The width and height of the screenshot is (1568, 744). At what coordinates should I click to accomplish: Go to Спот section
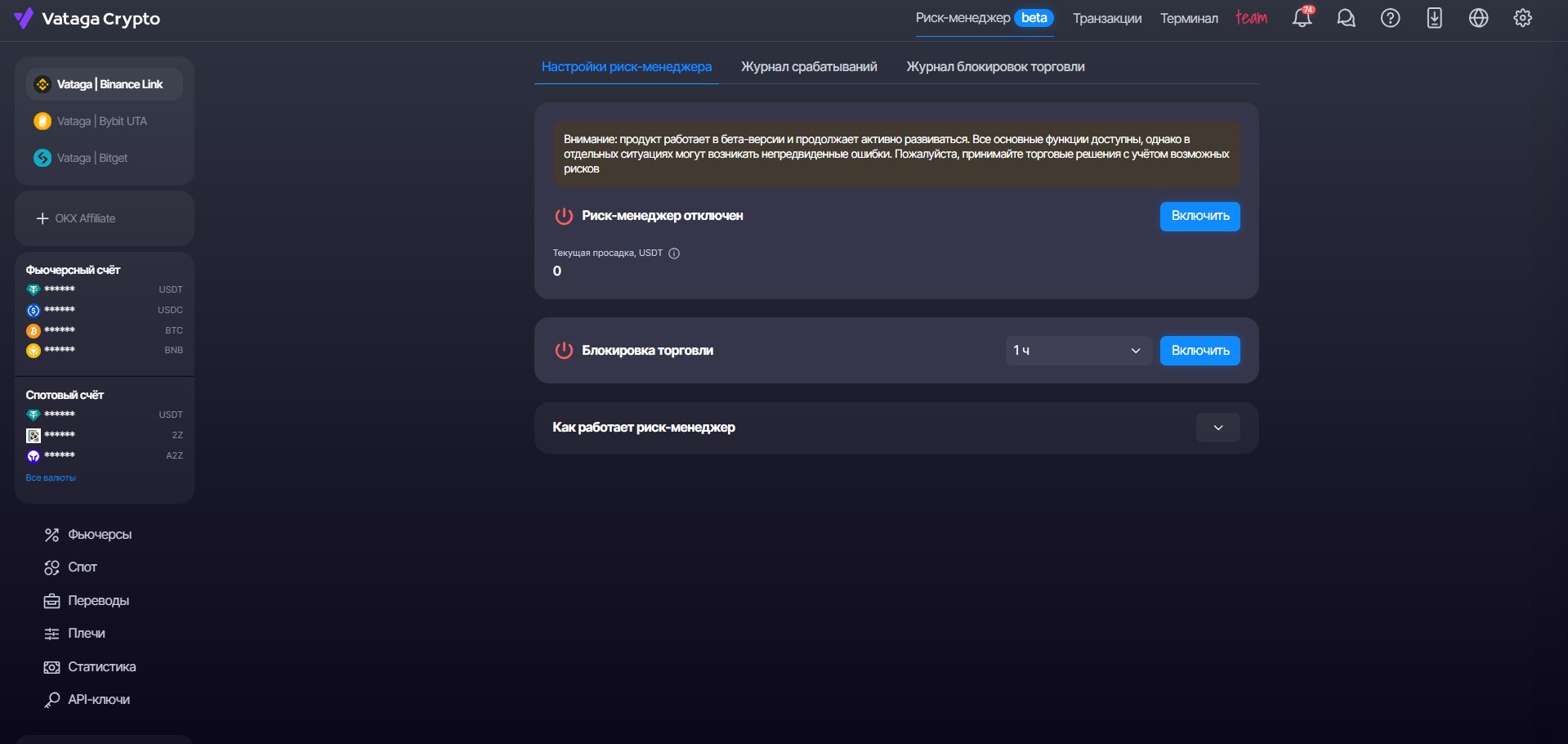(x=83, y=567)
